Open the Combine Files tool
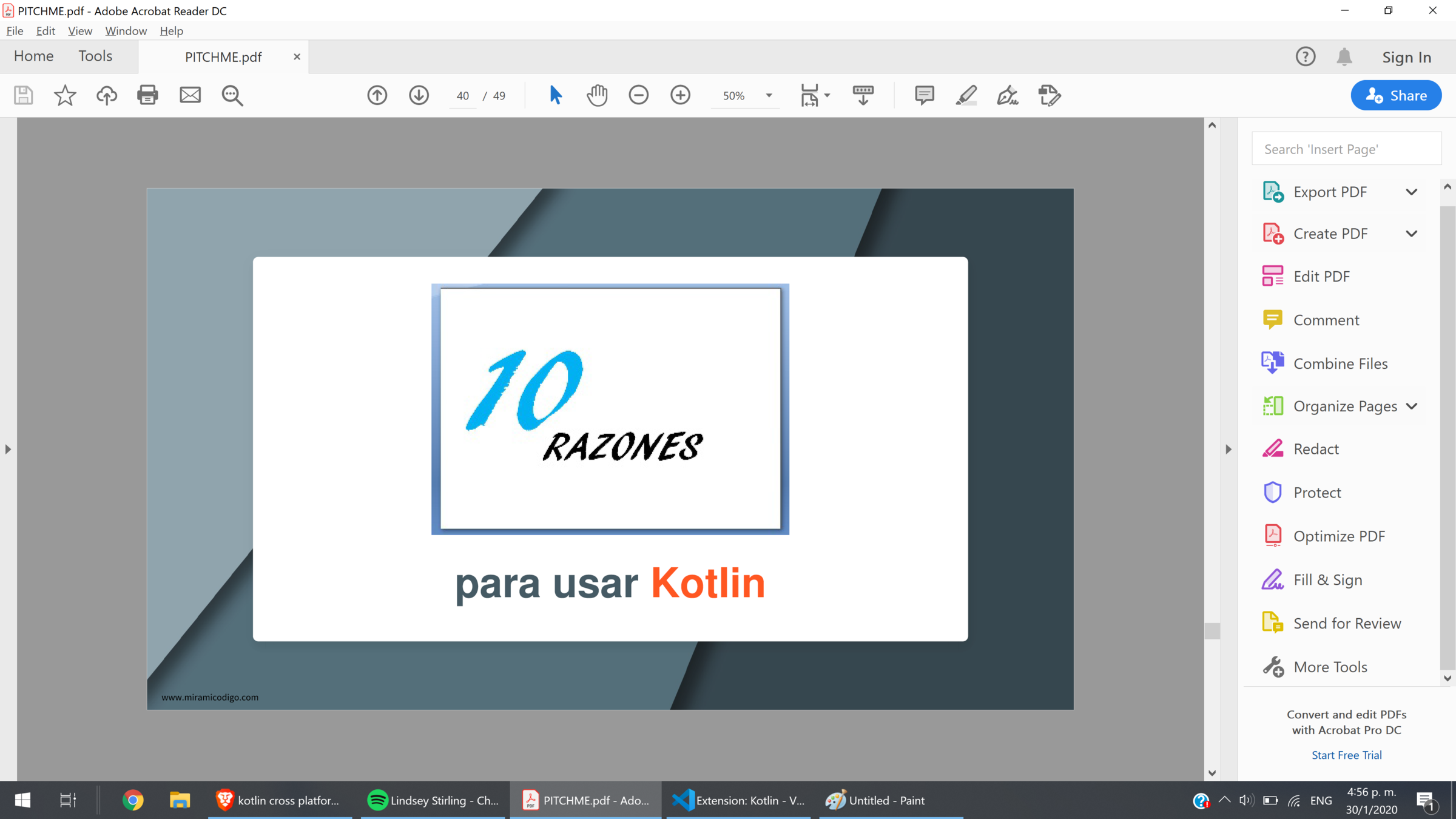 coord(1340,363)
